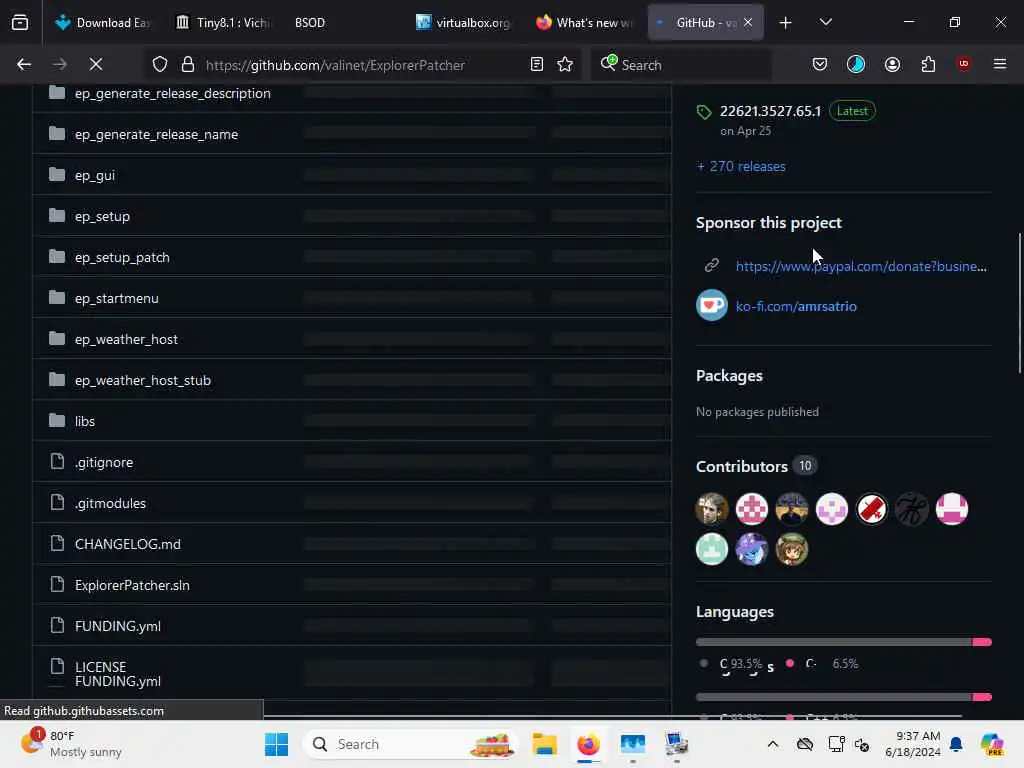1024x768 pixels.
Task: View site security padlock info
Action: pos(188,65)
